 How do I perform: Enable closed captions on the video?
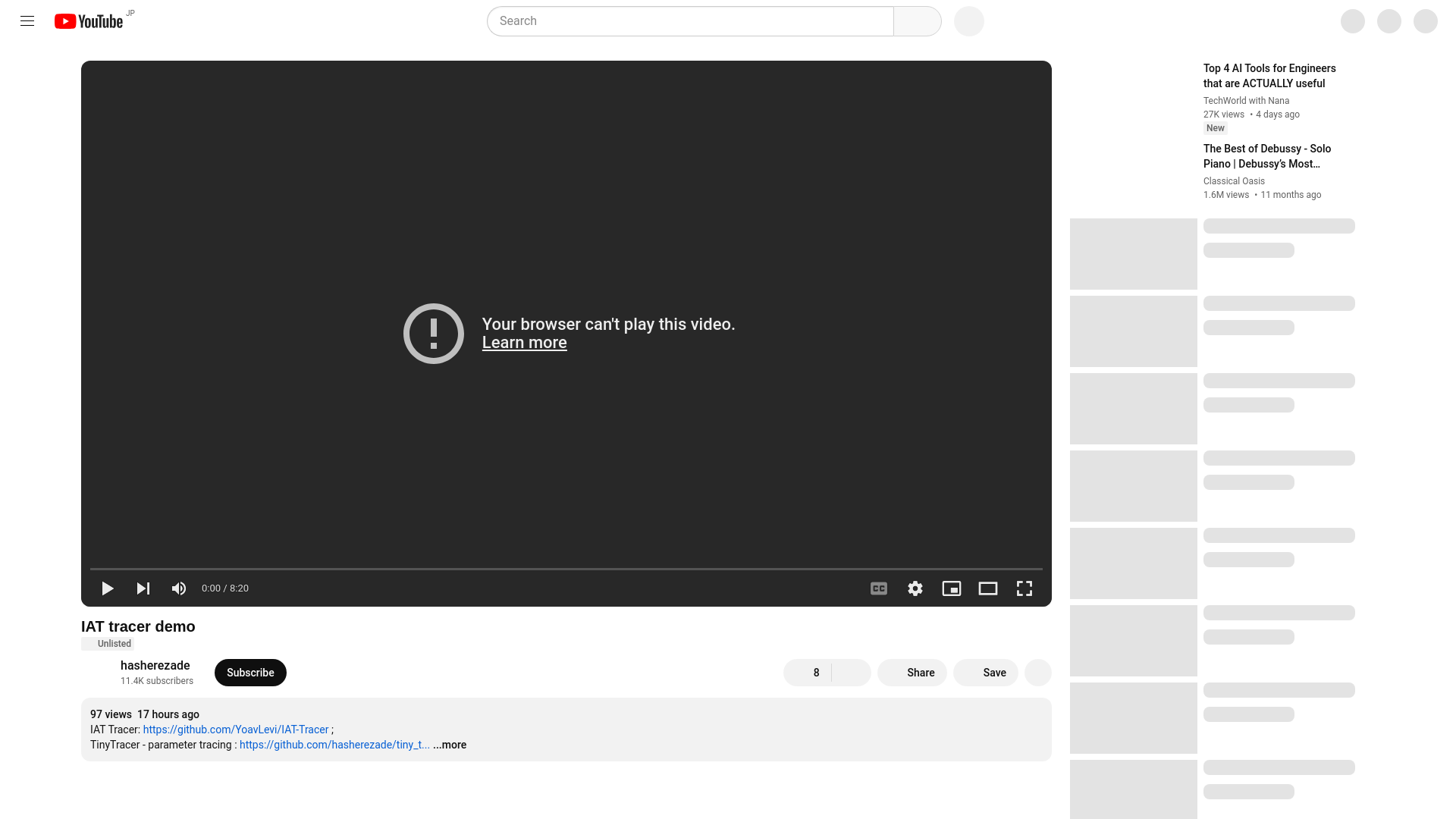coord(879,588)
